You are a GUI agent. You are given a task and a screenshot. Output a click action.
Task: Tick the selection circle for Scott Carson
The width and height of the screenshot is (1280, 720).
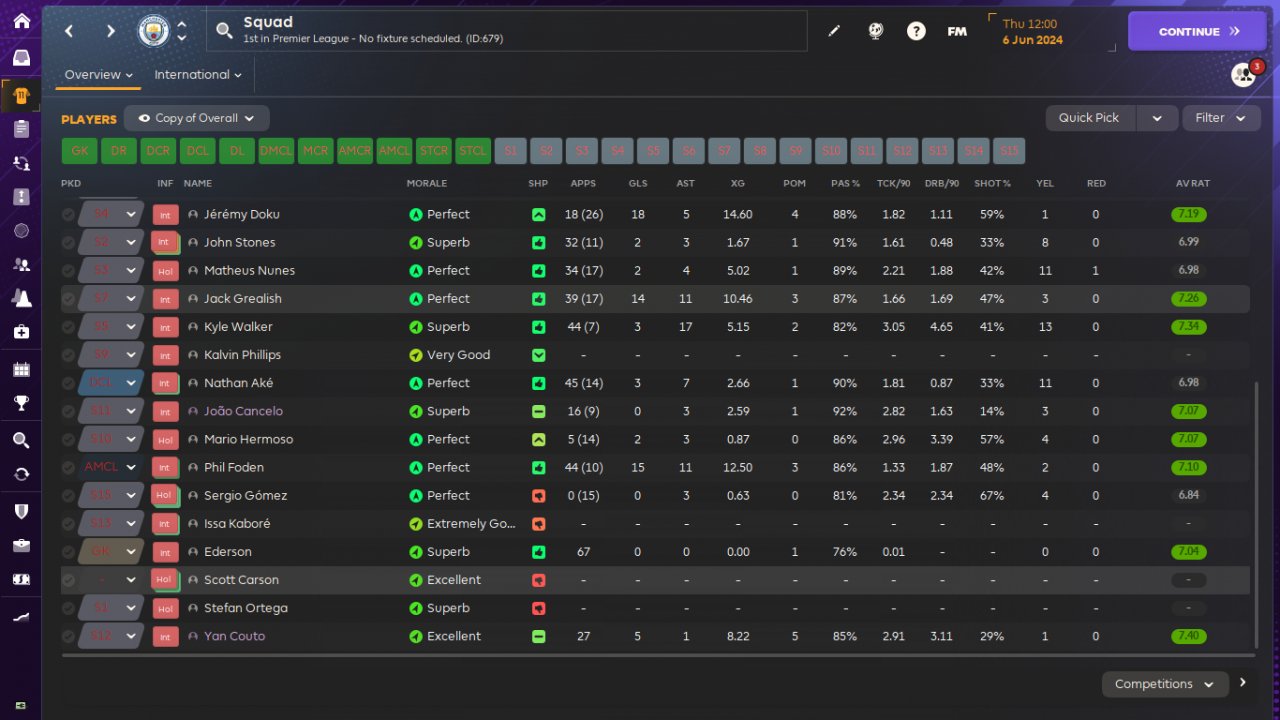point(68,580)
